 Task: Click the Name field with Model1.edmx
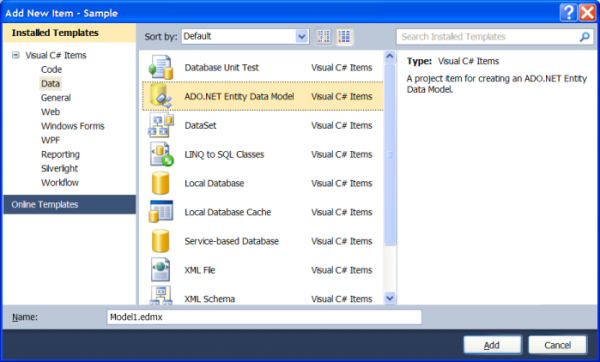tap(264, 317)
